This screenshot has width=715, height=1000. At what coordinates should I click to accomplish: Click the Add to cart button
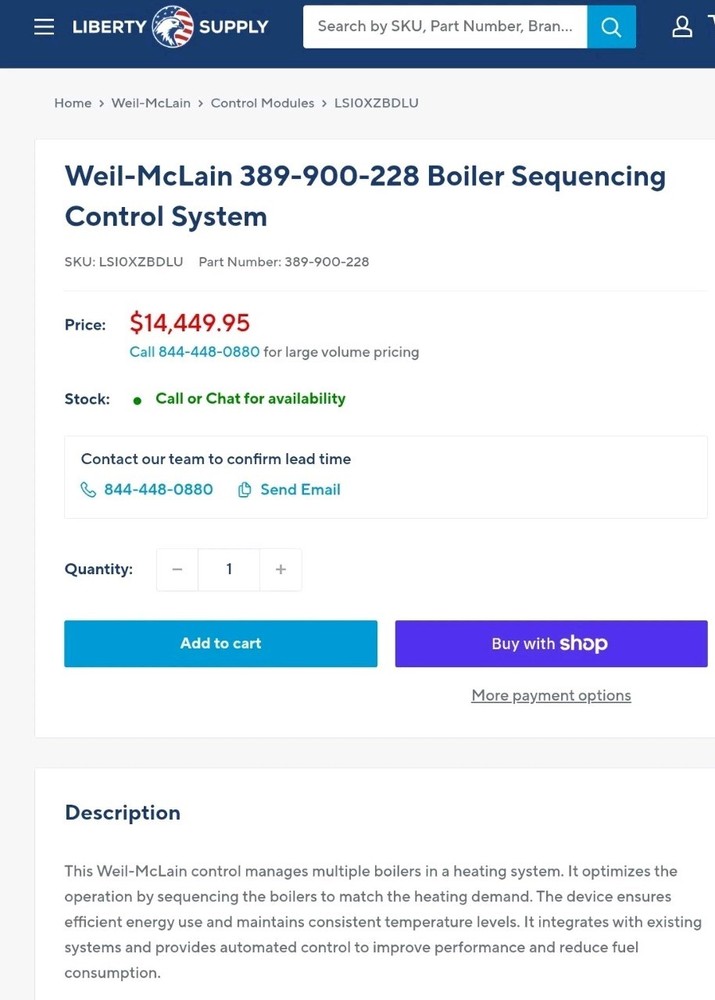220,643
